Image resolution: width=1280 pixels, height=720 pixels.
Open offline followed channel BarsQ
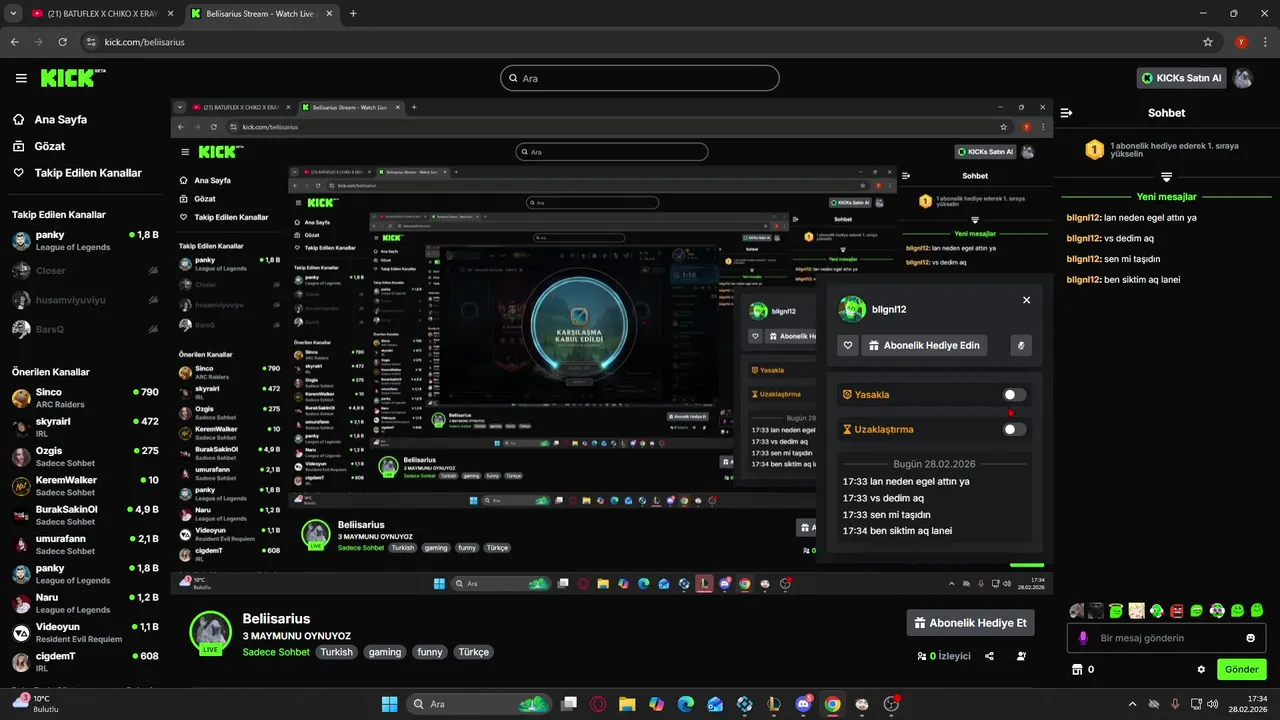click(85, 329)
